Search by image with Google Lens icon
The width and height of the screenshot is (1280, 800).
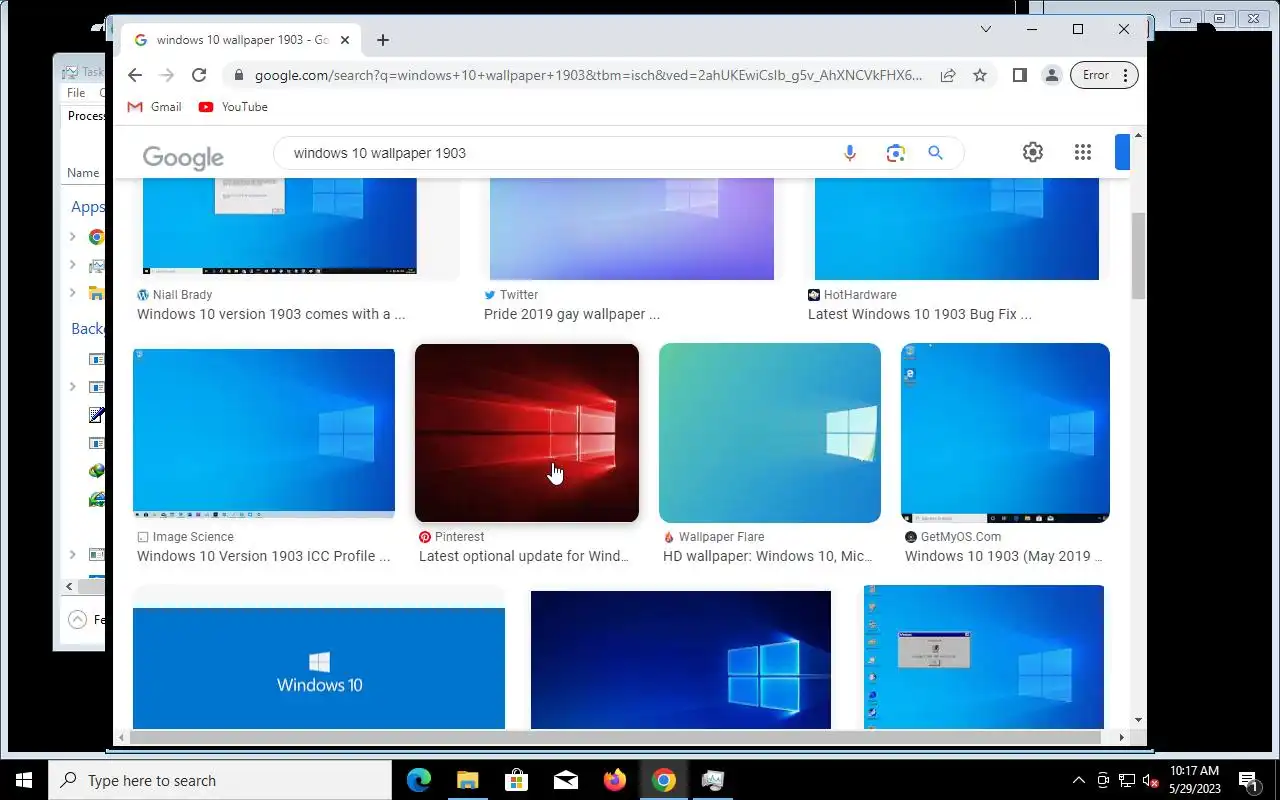point(895,153)
